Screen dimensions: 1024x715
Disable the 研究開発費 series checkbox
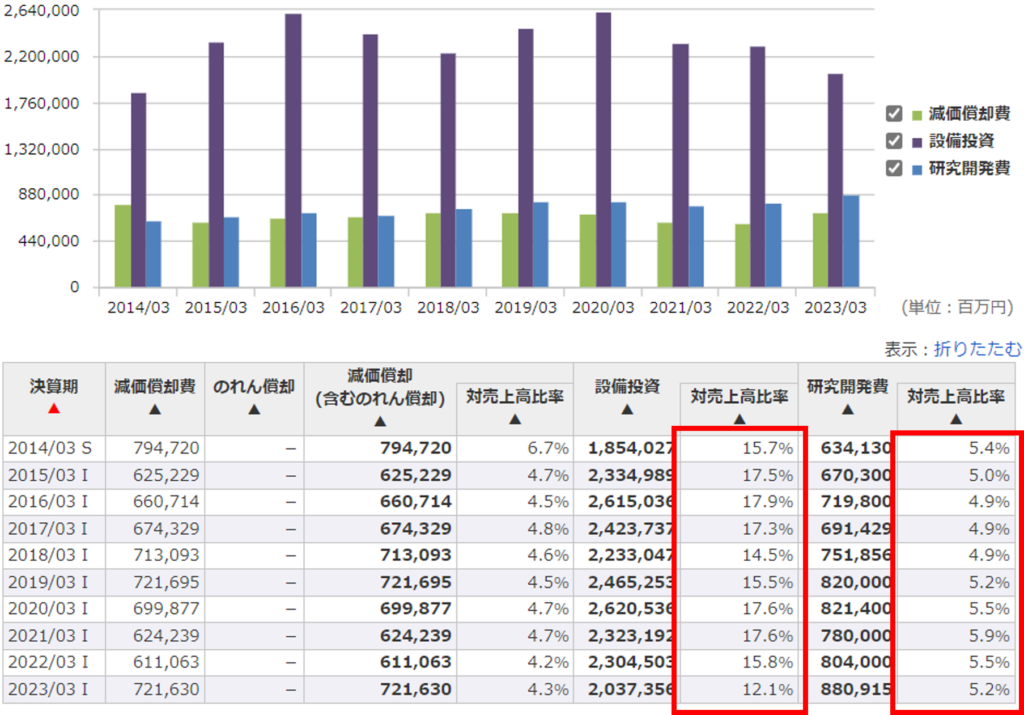pos(895,168)
